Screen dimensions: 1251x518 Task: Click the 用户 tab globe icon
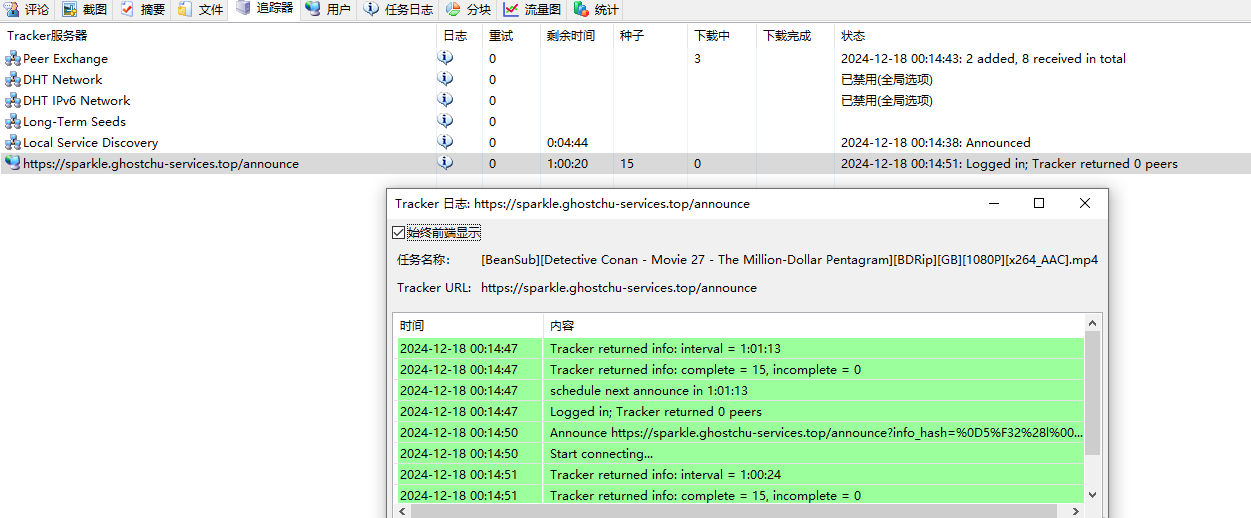tap(313, 9)
